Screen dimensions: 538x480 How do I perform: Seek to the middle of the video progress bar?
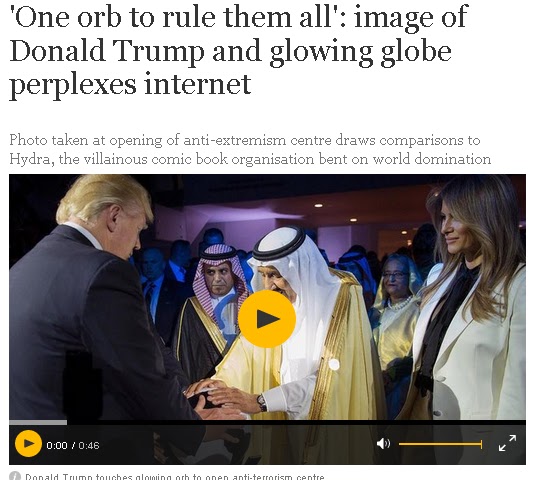(x=267, y=422)
